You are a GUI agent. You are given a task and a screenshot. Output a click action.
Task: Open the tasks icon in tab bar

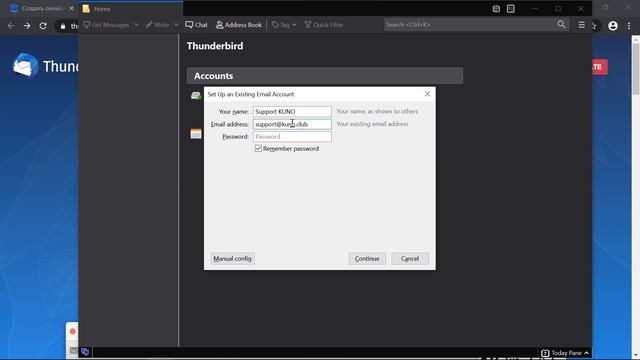point(511,9)
